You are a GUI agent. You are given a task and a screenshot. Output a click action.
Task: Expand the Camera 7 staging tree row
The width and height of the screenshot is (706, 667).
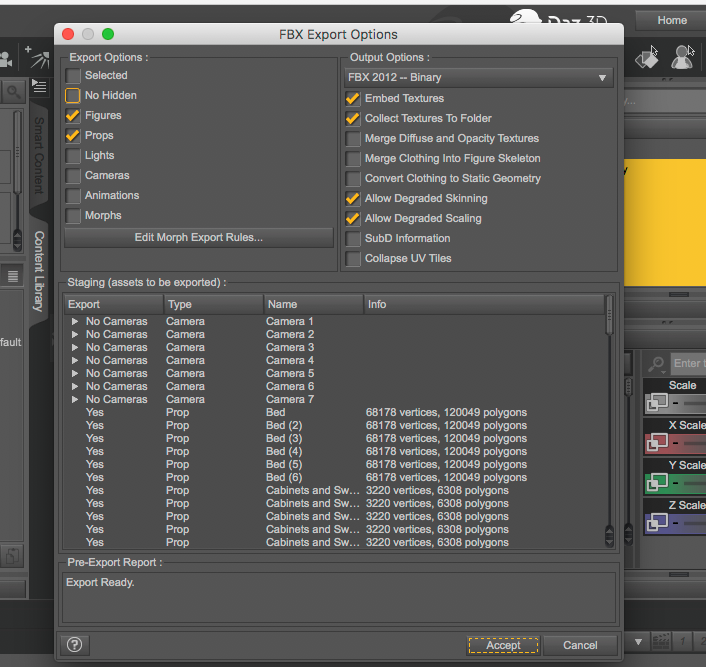click(x=75, y=400)
